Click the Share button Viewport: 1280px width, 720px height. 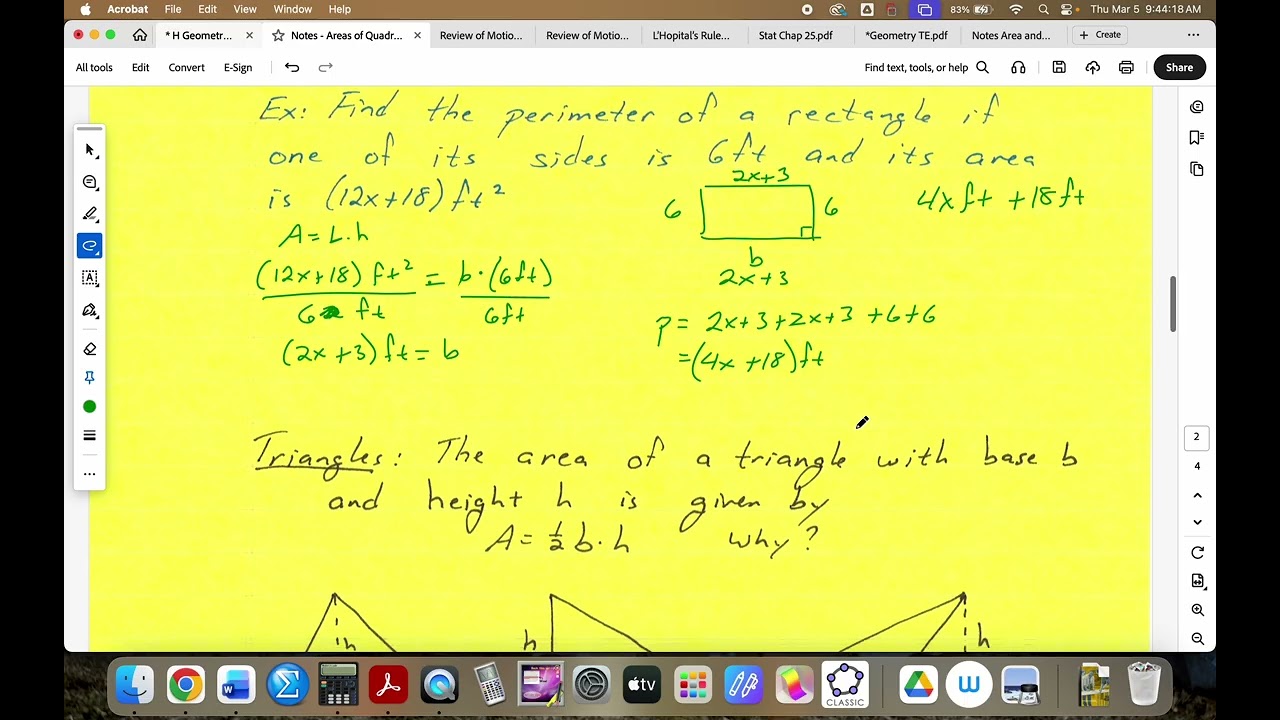coord(1179,67)
